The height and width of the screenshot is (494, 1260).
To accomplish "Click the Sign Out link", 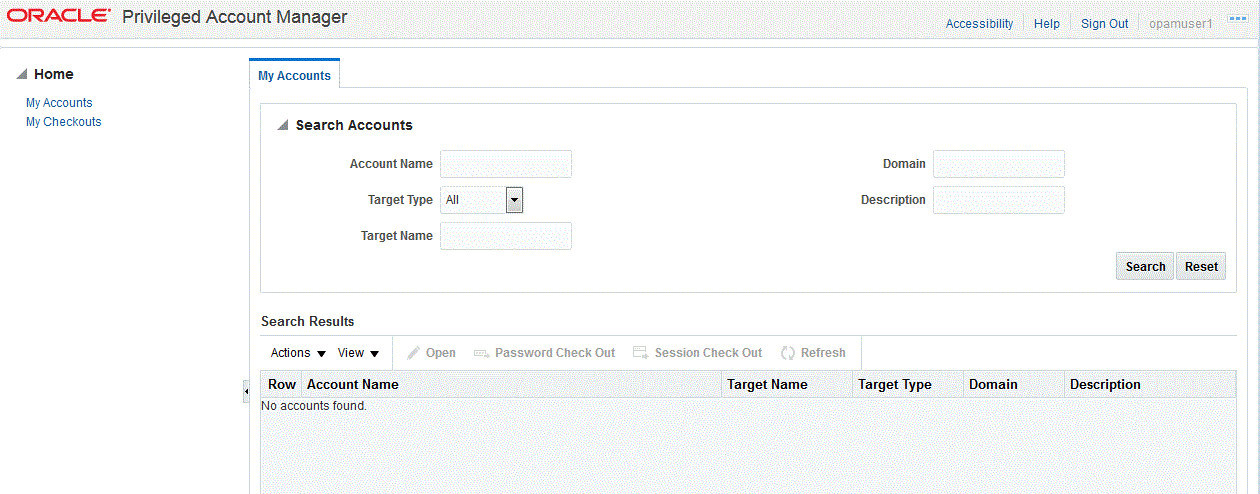I will 1105,24.
